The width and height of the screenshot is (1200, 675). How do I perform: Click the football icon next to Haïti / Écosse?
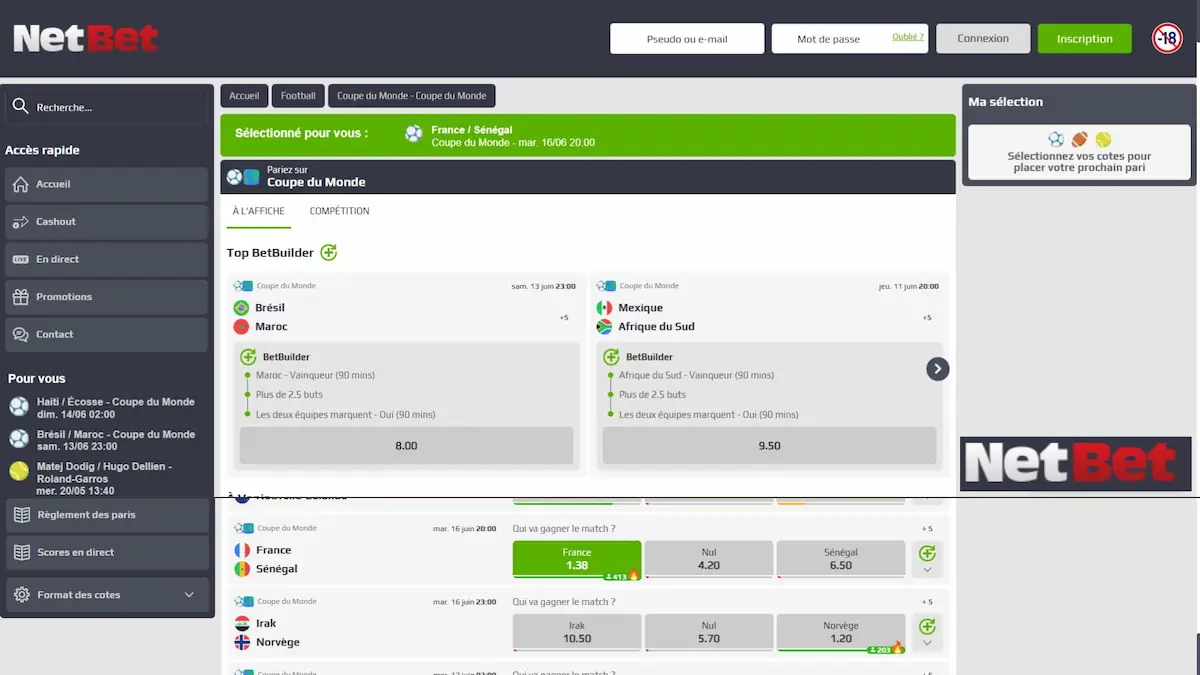click(x=19, y=406)
